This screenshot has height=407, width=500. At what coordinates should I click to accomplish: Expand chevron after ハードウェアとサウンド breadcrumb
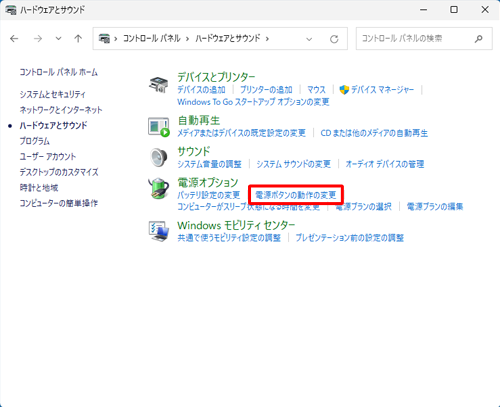click(267, 39)
